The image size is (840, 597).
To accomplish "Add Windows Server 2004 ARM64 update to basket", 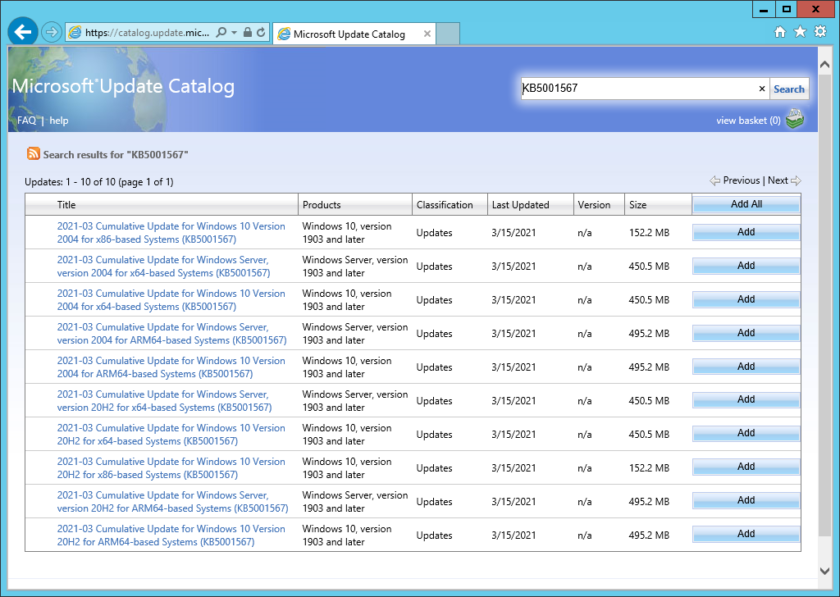I will 746,333.
